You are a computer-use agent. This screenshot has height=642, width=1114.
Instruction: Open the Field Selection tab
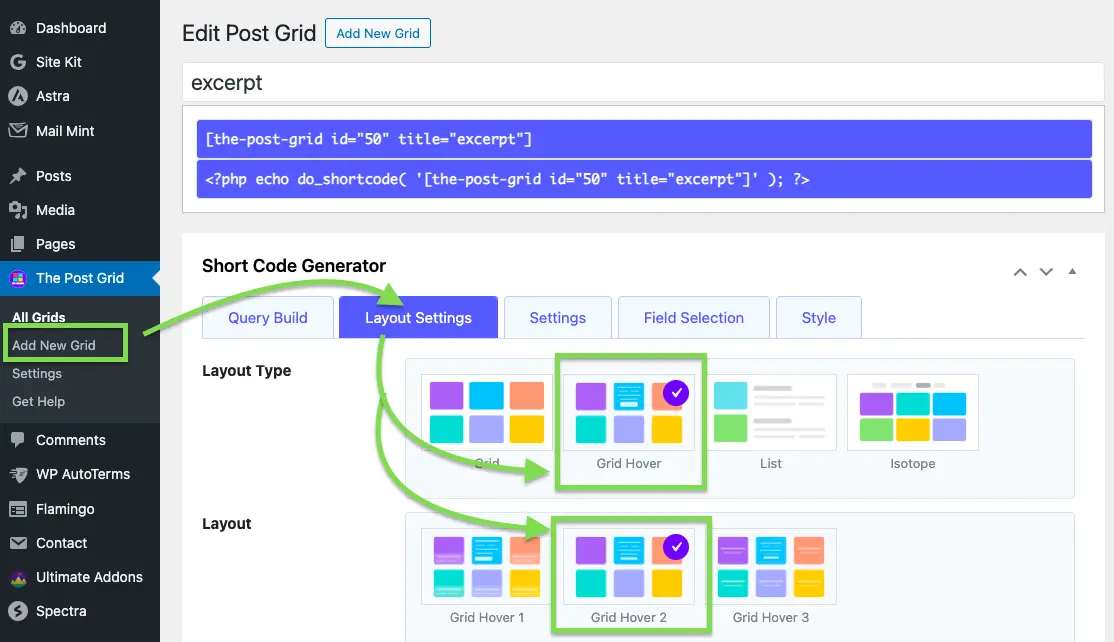(x=693, y=318)
